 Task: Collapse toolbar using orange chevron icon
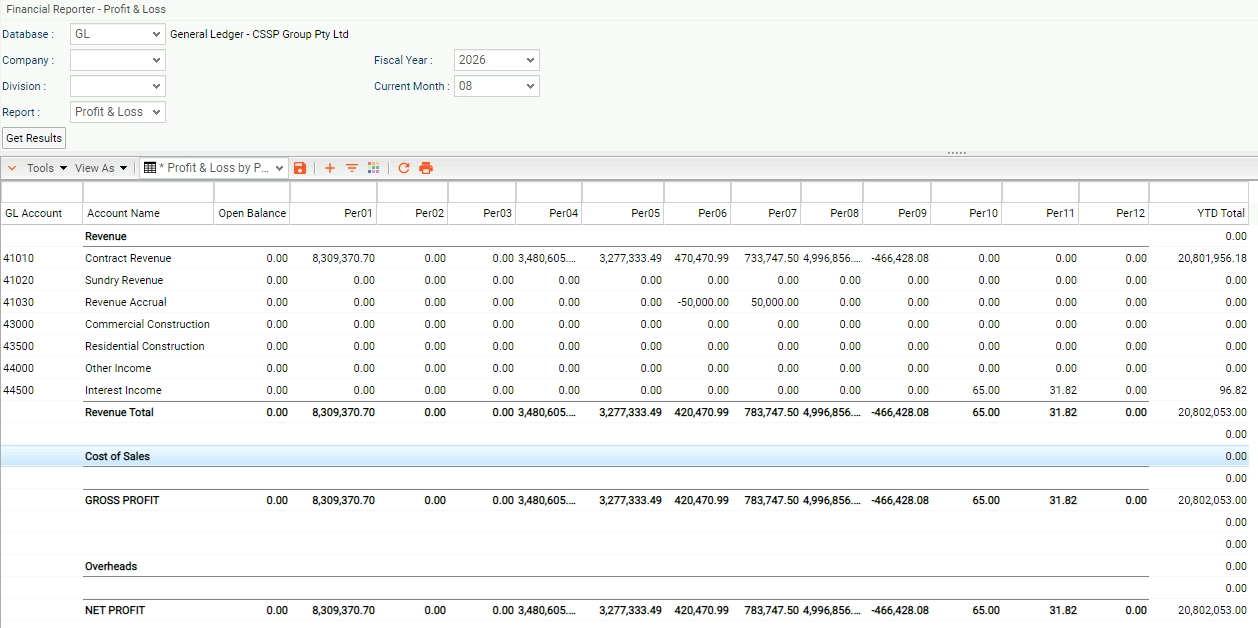tap(12, 168)
